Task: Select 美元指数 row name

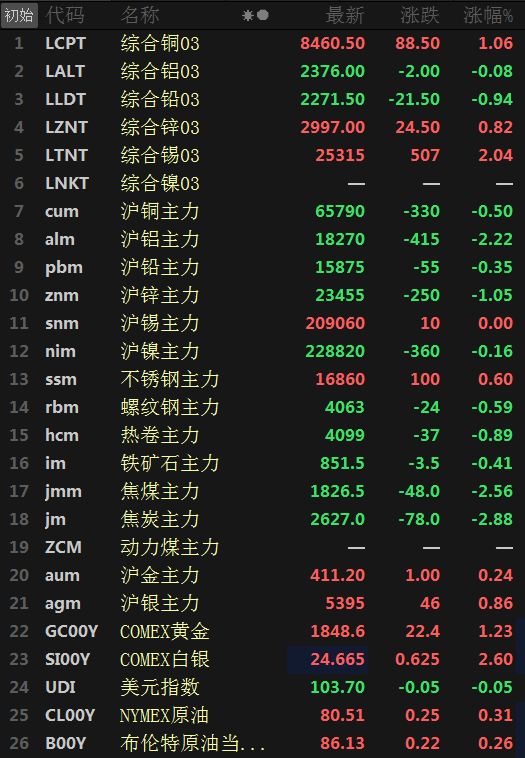Action: pos(160,688)
